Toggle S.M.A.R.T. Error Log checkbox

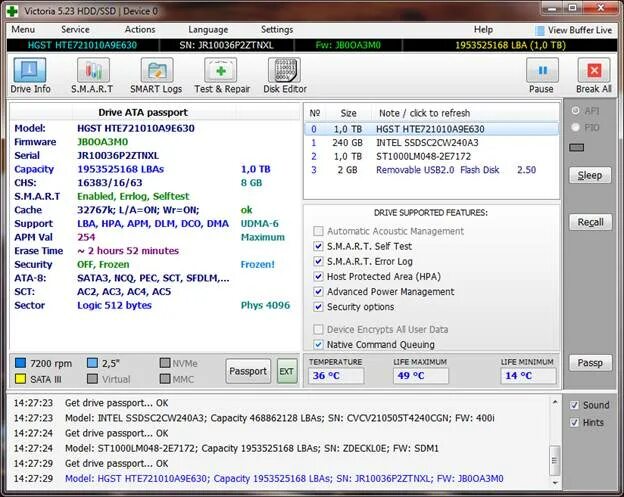[318, 261]
